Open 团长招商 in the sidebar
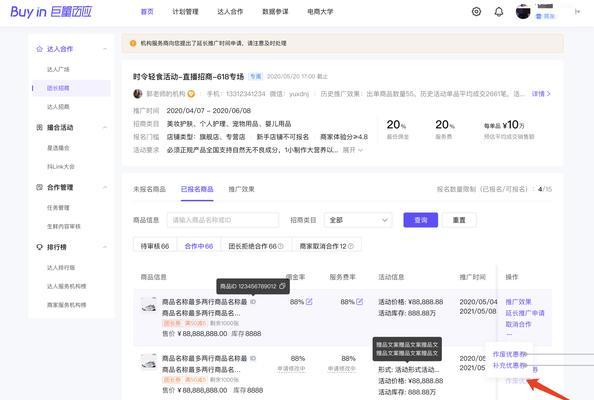This screenshot has height=400, width=594. (58, 88)
